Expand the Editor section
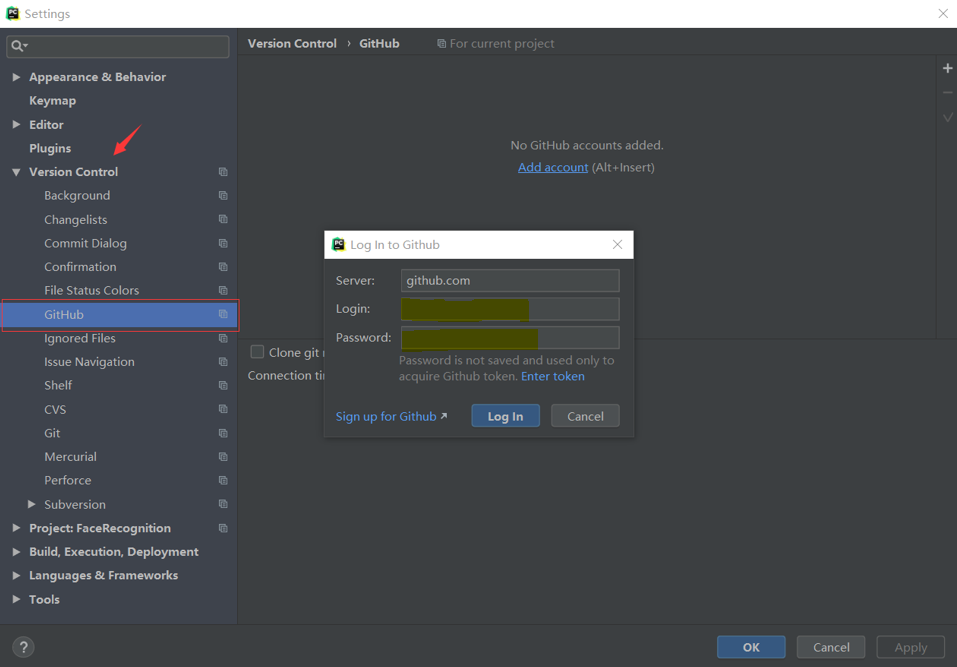 [16, 124]
